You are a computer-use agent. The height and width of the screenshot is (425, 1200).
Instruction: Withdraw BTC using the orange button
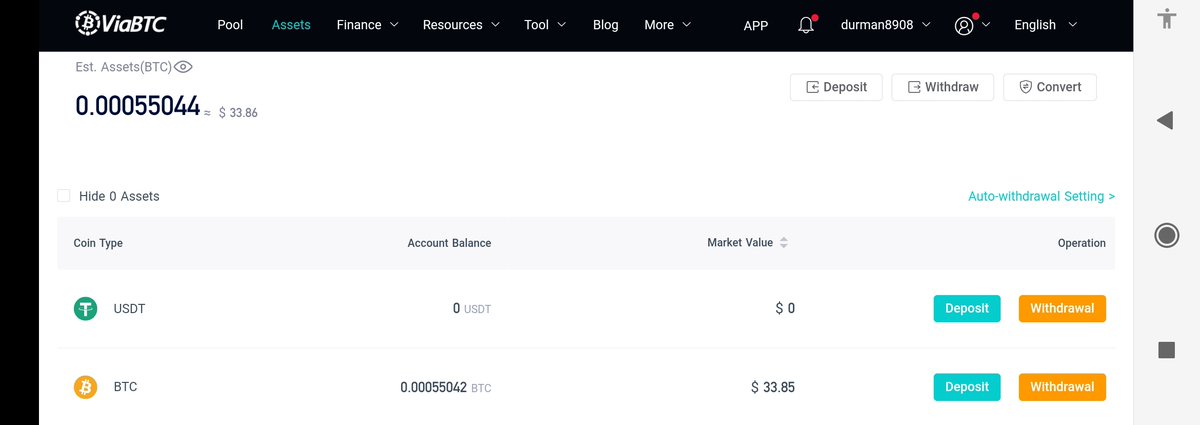1062,387
